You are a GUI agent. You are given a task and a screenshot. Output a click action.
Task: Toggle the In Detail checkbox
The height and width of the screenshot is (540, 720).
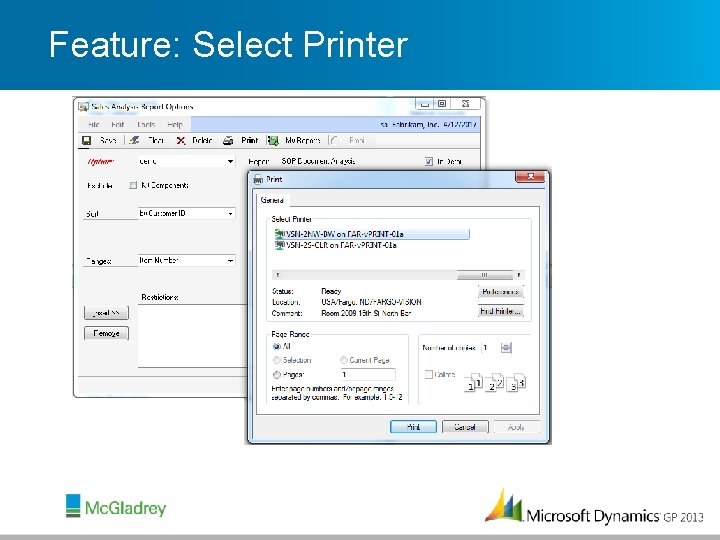pos(429,161)
